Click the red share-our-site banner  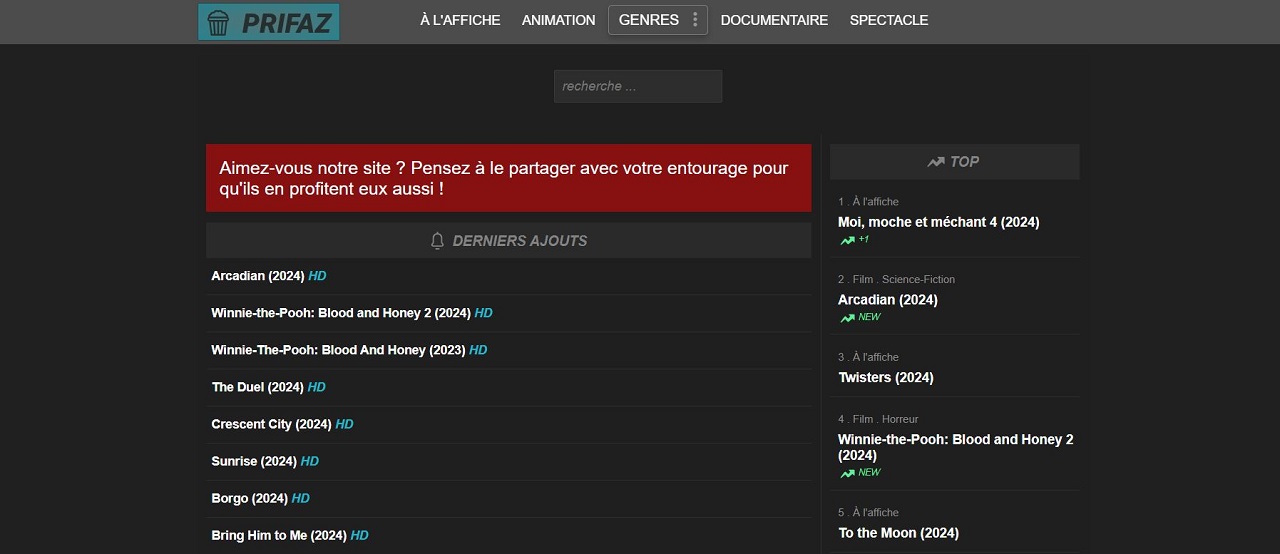click(x=508, y=178)
